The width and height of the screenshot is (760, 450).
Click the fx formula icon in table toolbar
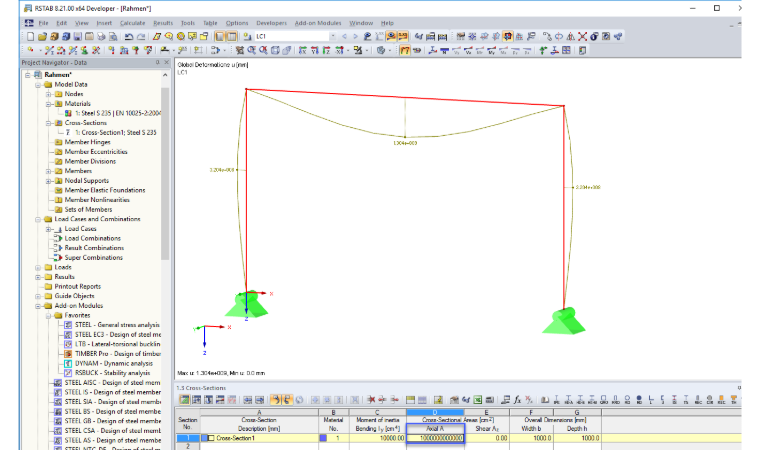click(x=517, y=400)
